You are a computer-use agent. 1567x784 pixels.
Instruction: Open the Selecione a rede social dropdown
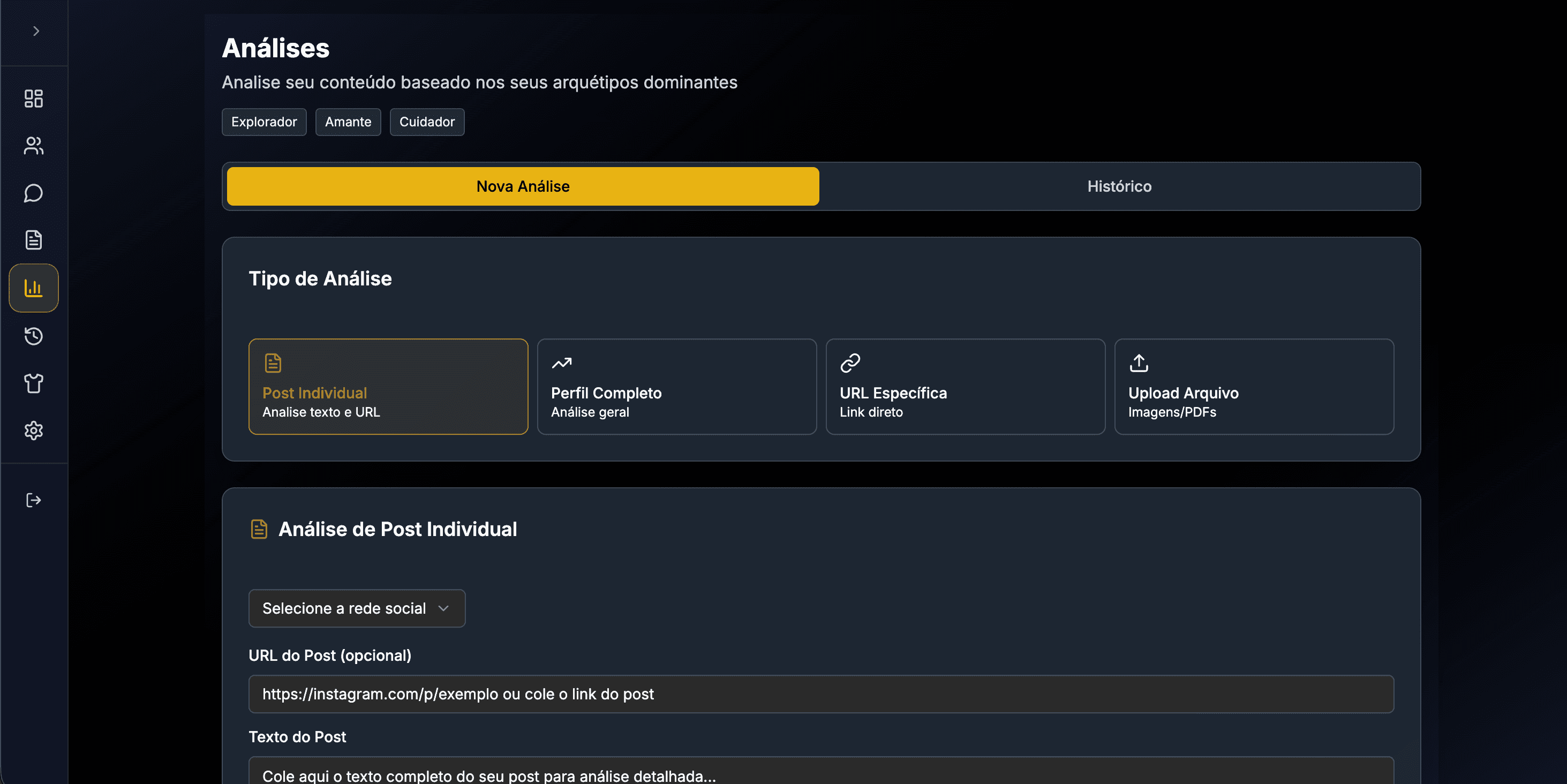click(357, 608)
